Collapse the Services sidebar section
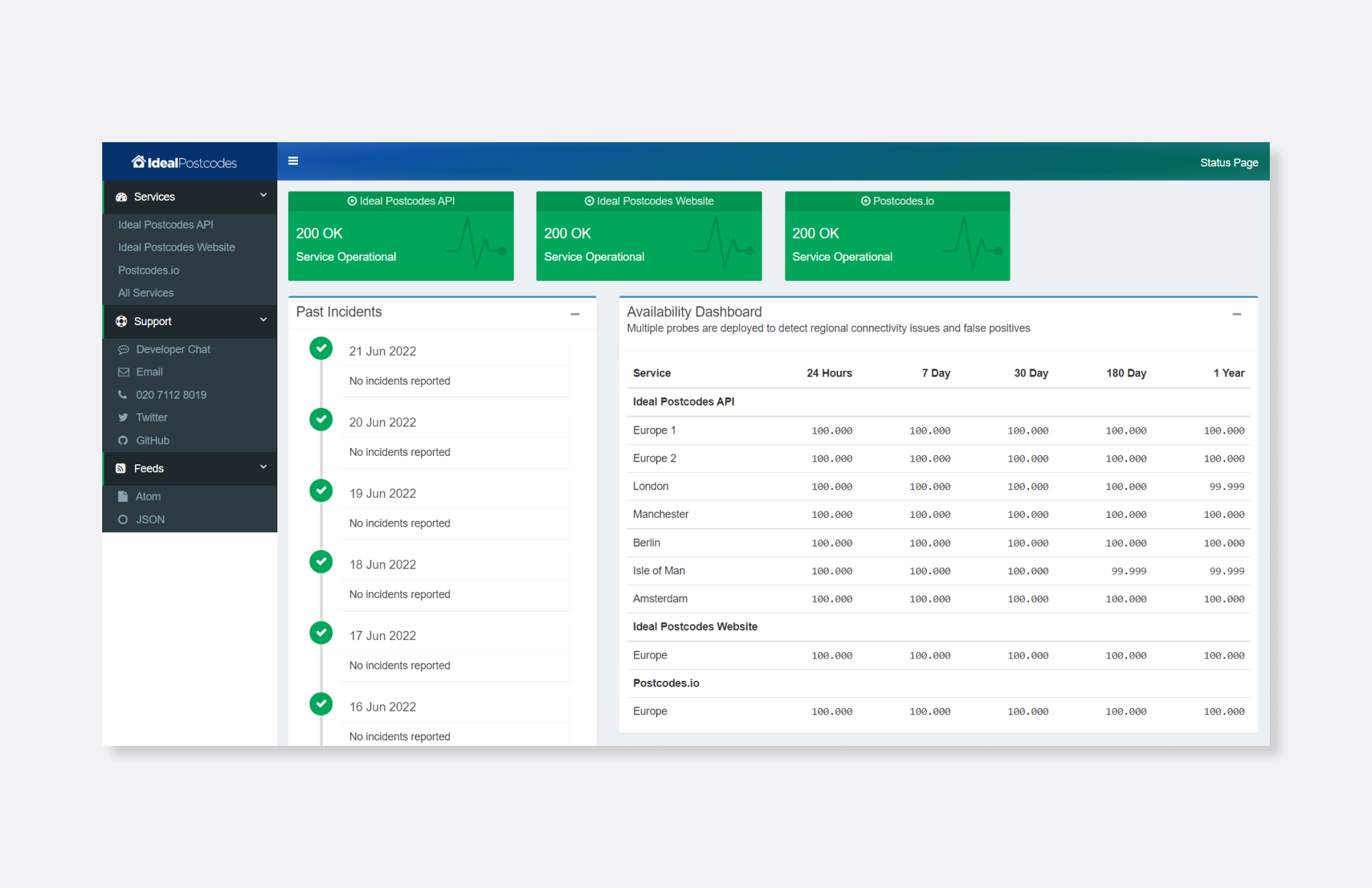Image resolution: width=1372 pixels, height=888 pixels. (x=262, y=196)
